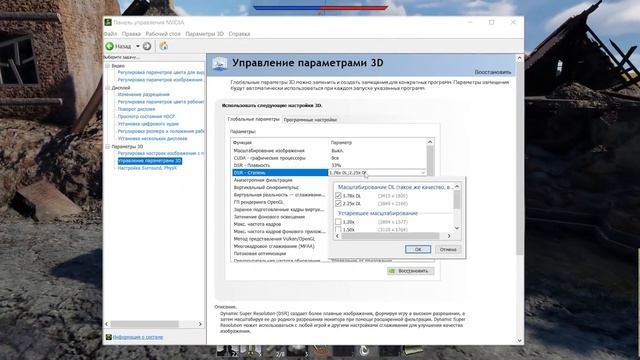The height and width of the screenshot is (360, 640).
Task: Select Настройка Surround, PhysX tree item
Action: pyautogui.click(x=147, y=168)
